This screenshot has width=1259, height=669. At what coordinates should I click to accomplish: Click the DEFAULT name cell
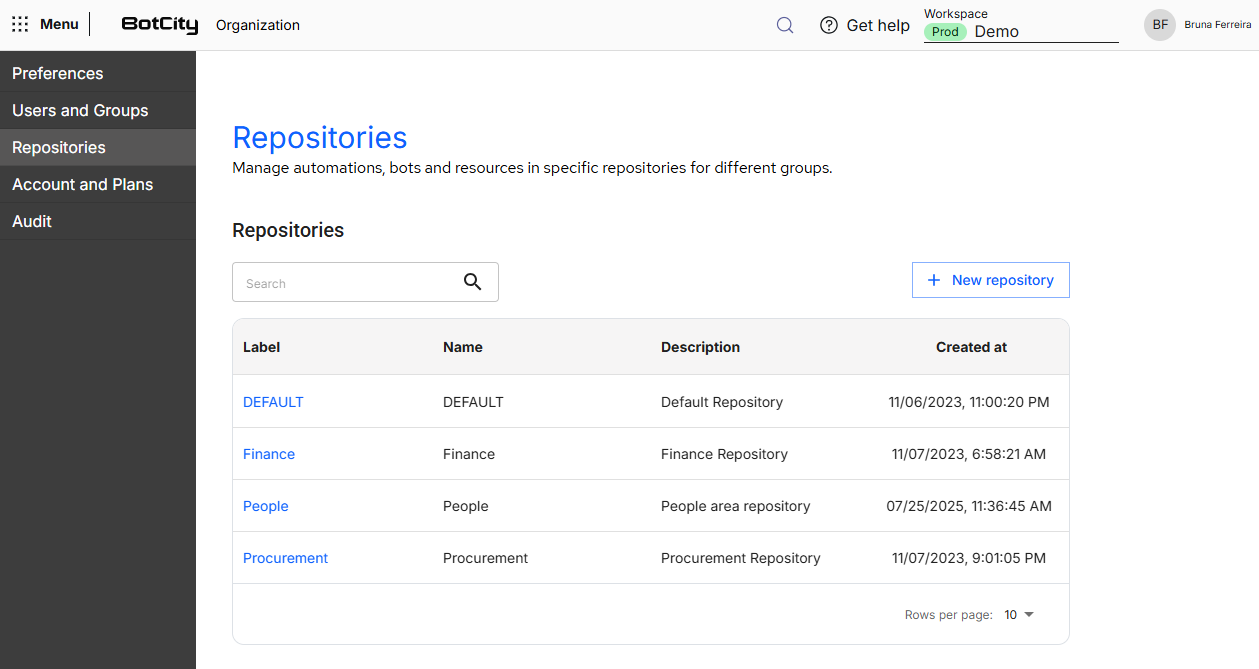point(473,402)
